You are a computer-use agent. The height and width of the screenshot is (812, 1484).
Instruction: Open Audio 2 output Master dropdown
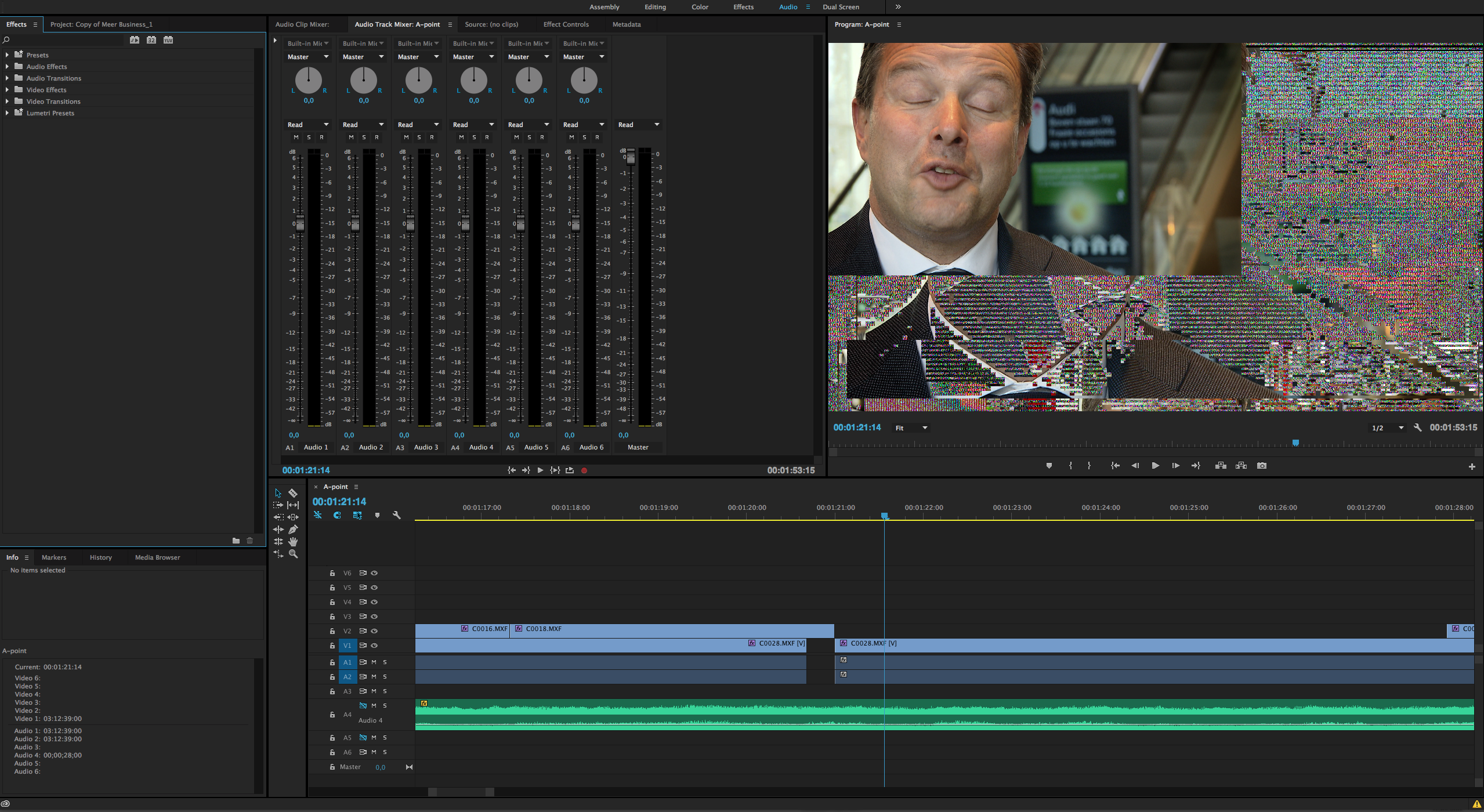pos(363,57)
